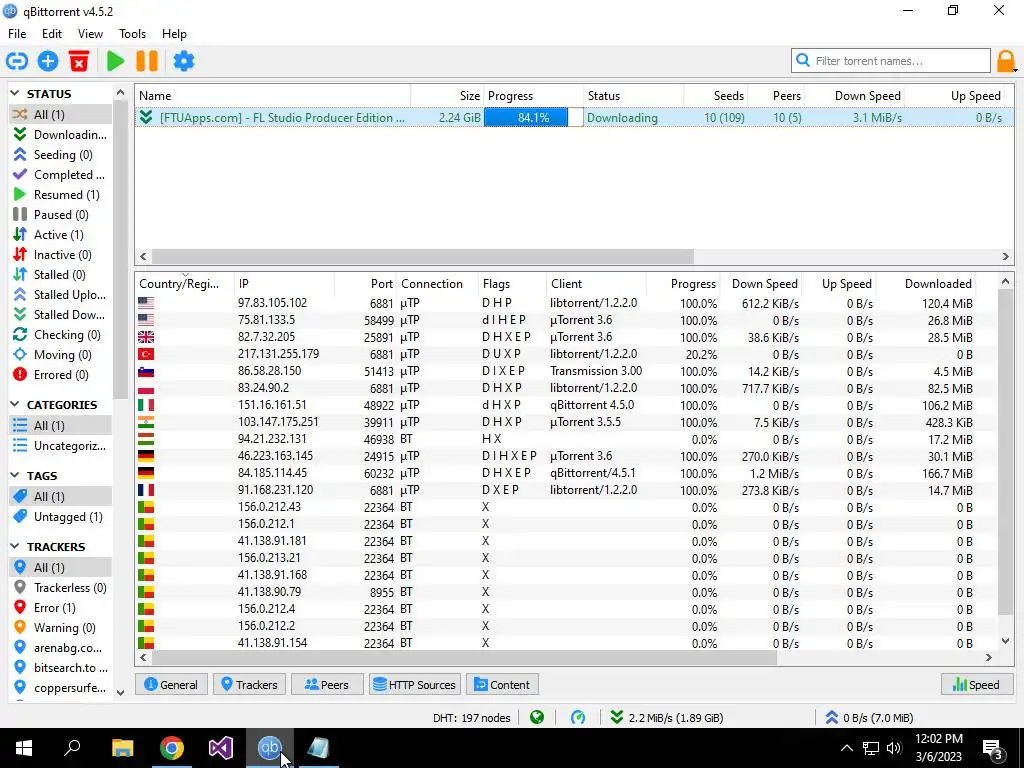
Task: Select Inactive (0) status filter
Action: [60, 255]
